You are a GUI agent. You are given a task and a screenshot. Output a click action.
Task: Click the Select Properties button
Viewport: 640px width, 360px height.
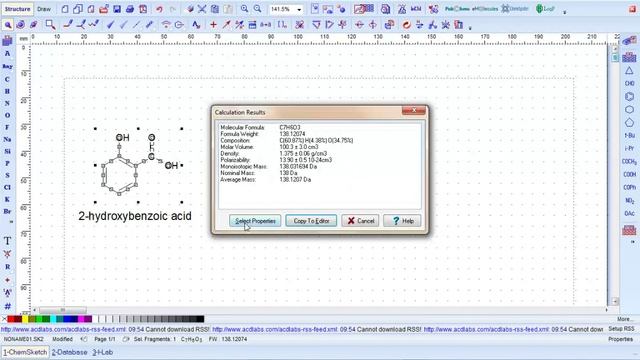click(255, 221)
